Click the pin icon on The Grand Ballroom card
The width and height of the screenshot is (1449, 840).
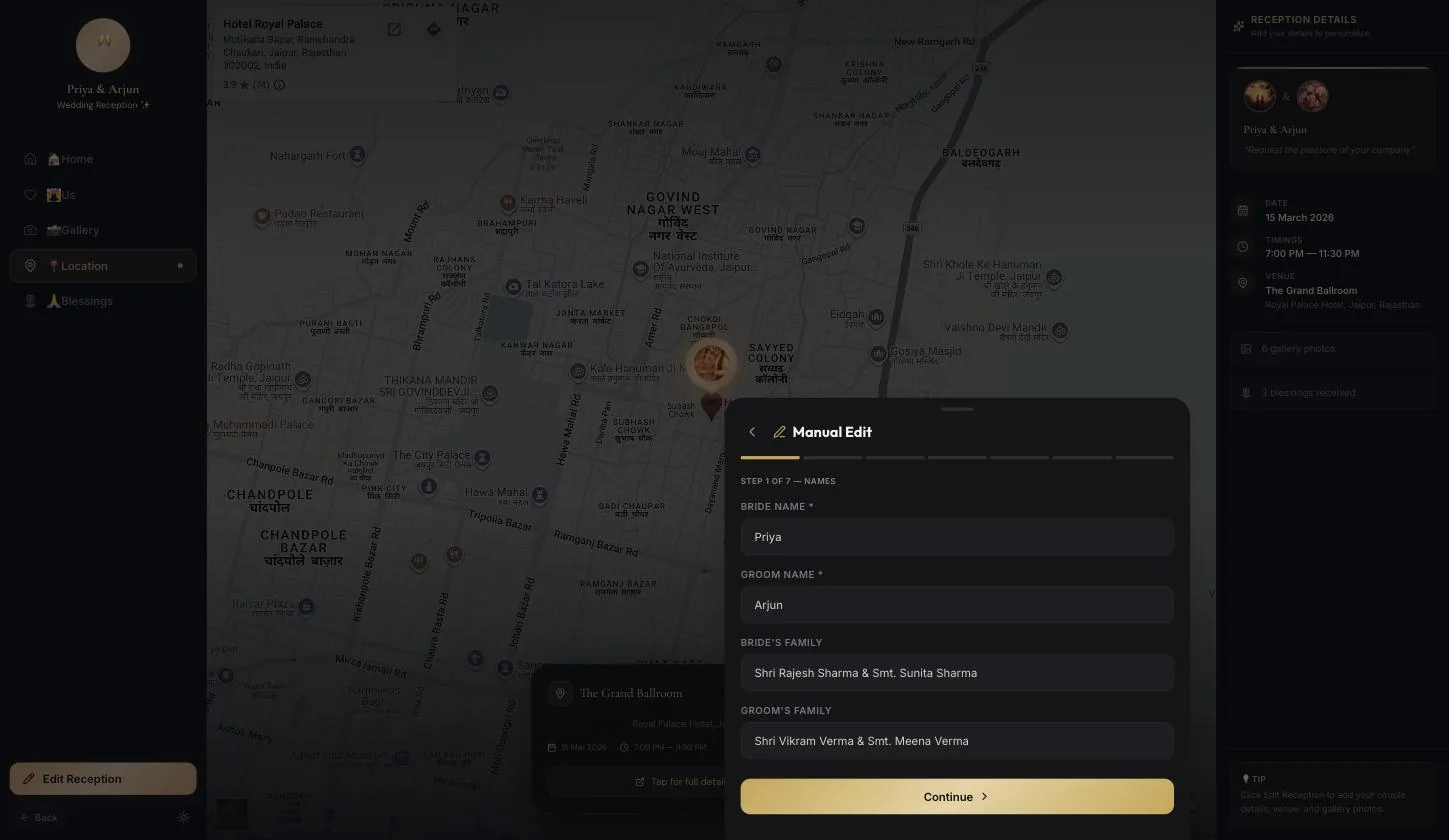tap(560, 693)
